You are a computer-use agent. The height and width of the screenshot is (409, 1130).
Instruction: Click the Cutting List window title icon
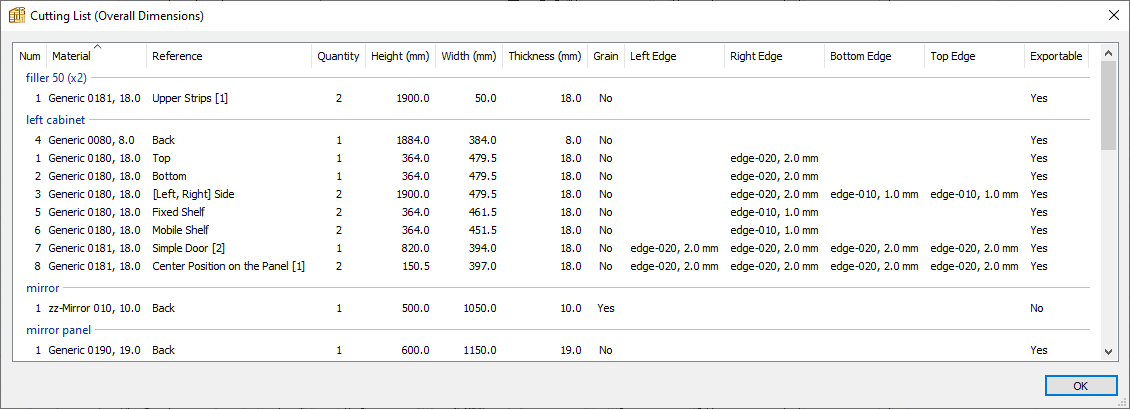tap(16, 15)
